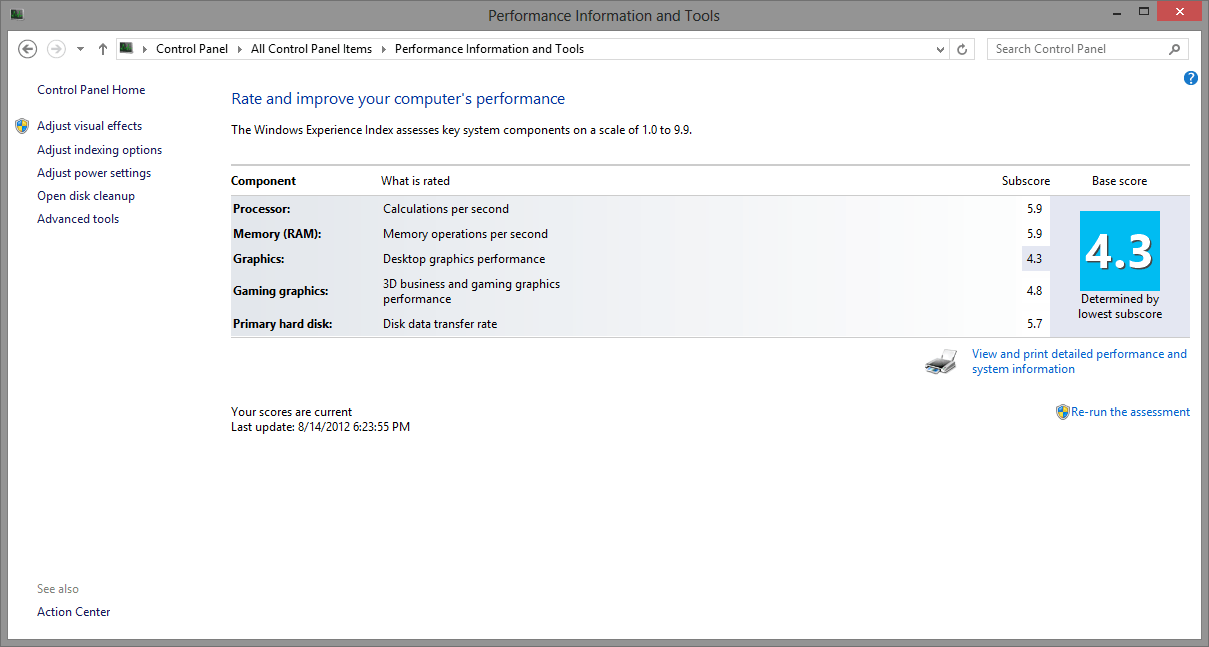1209x647 pixels.
Task: Expand the chevron after All Control Panel Items
Action: tap(383, 49)
